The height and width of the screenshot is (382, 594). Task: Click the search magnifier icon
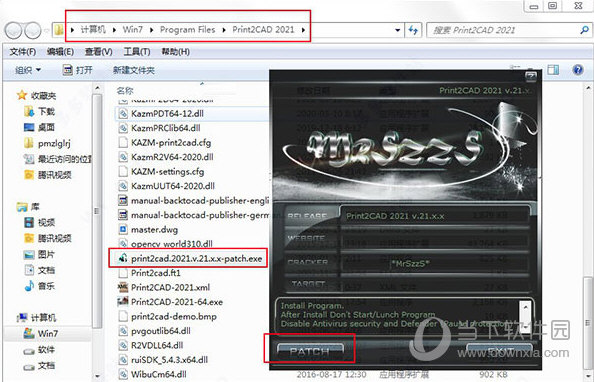[584, 30]
